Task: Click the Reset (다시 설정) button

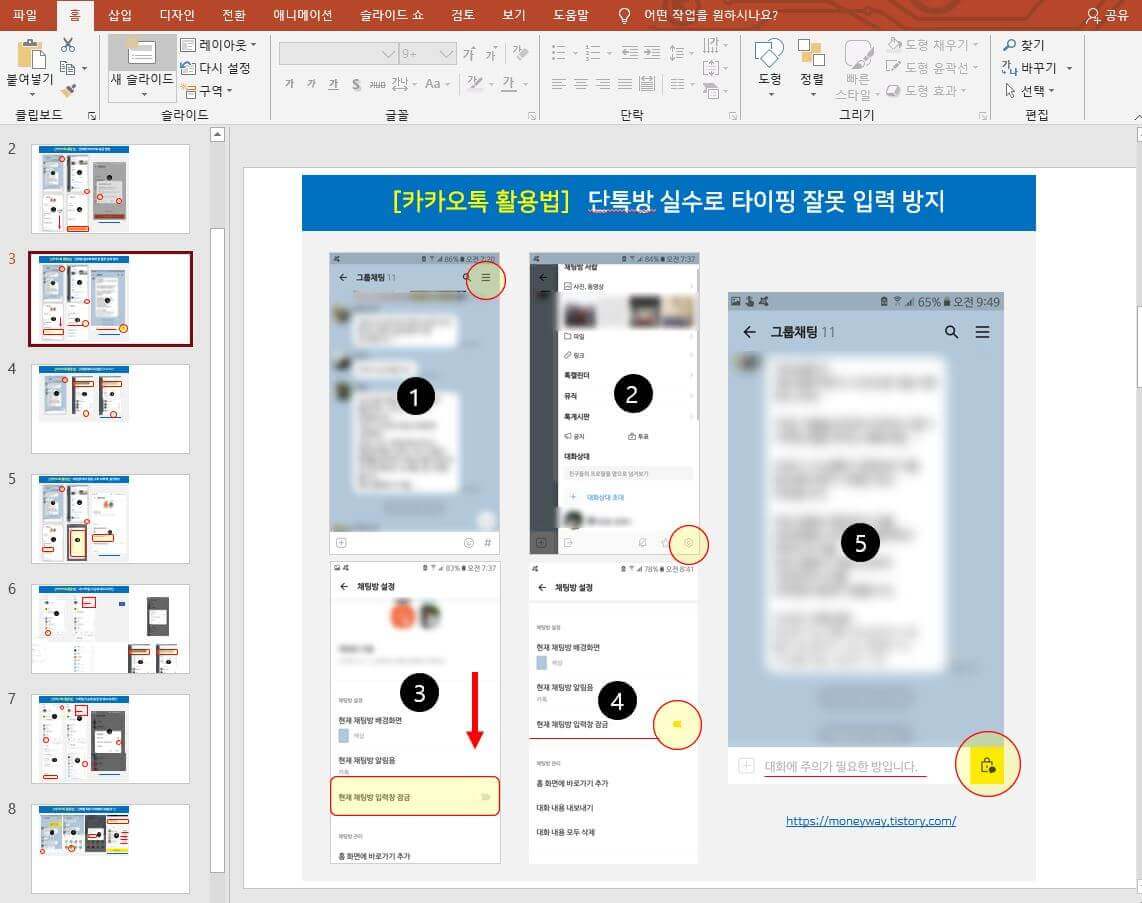Action: [216, 68]
